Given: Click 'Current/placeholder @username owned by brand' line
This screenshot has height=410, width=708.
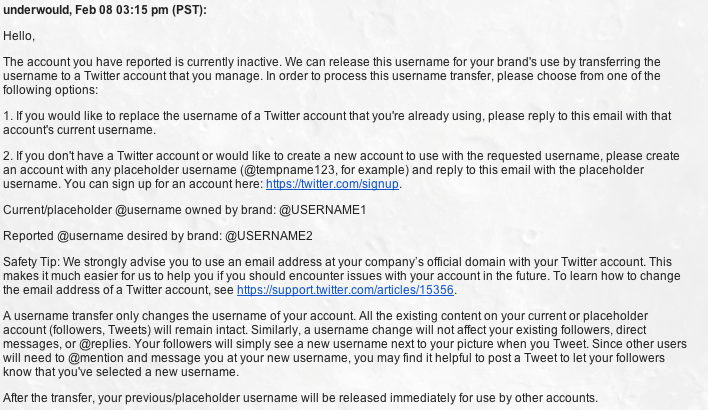Looking at the screenshot, I should [x=139, y=210].
